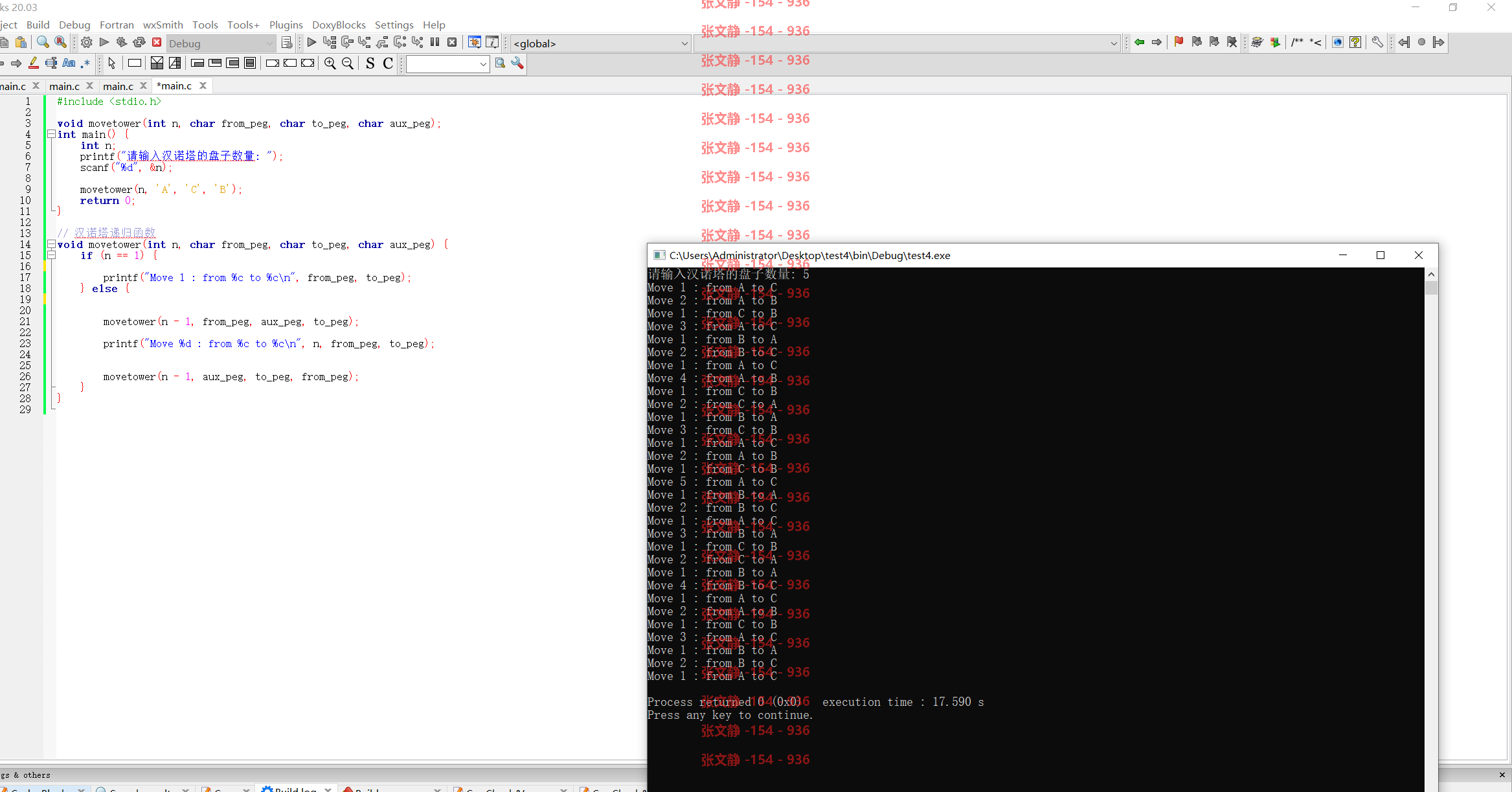Close the Logs & others panel
Viewport: 1512px width, 792px height.
[x=1502, y=775]
